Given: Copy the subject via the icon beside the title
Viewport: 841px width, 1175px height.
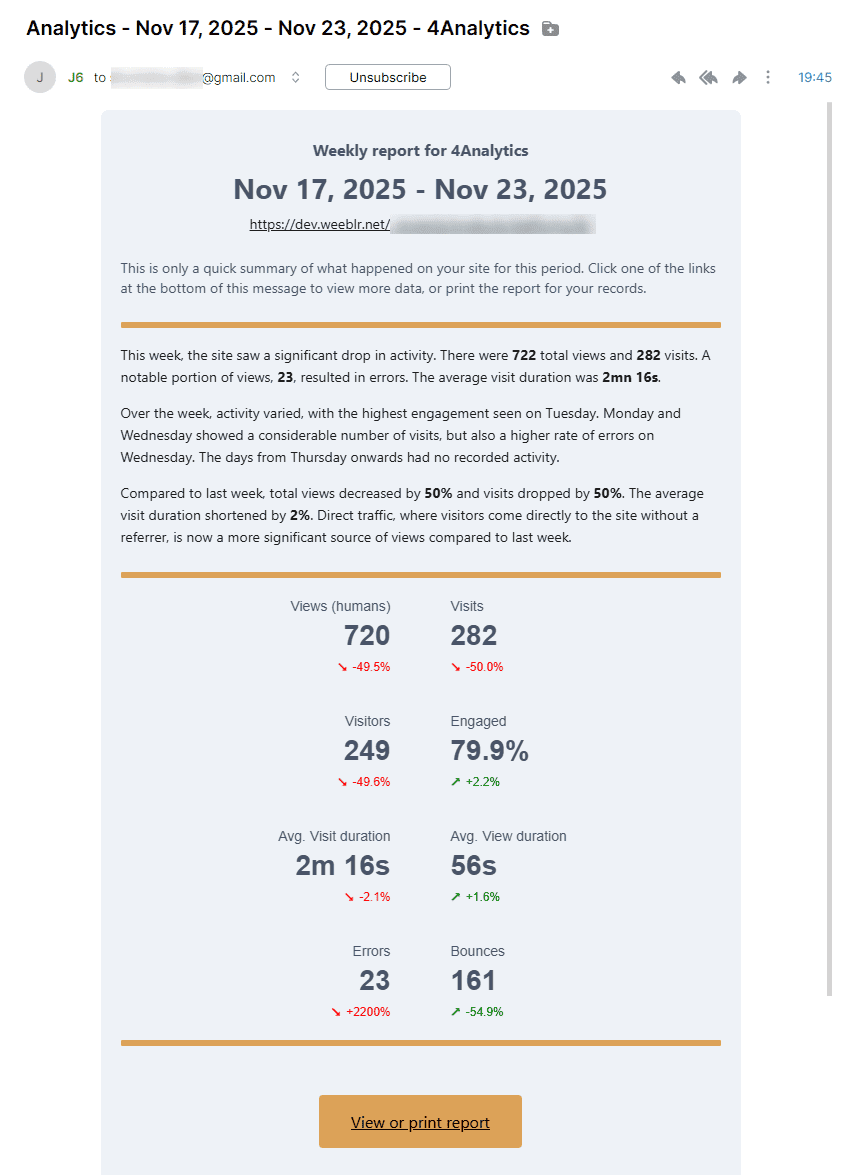Looking at the screenshot, I should tap(550, 28).
